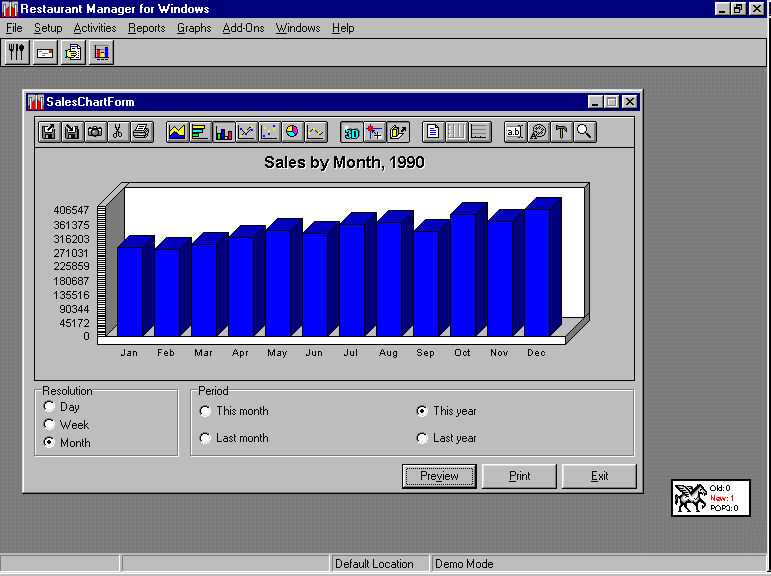
Task: Select the horizontal bar chart icon
Action: pos(200,131)
